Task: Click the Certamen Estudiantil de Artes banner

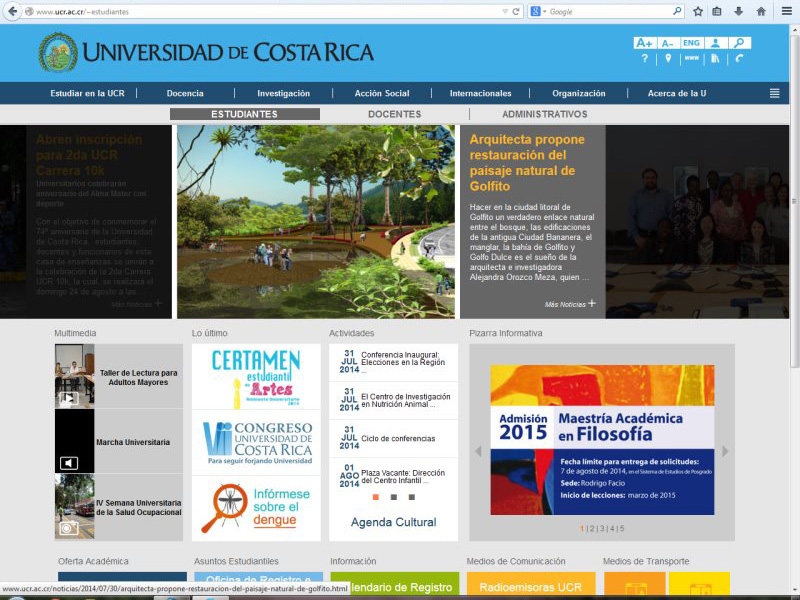Action: 256,377
